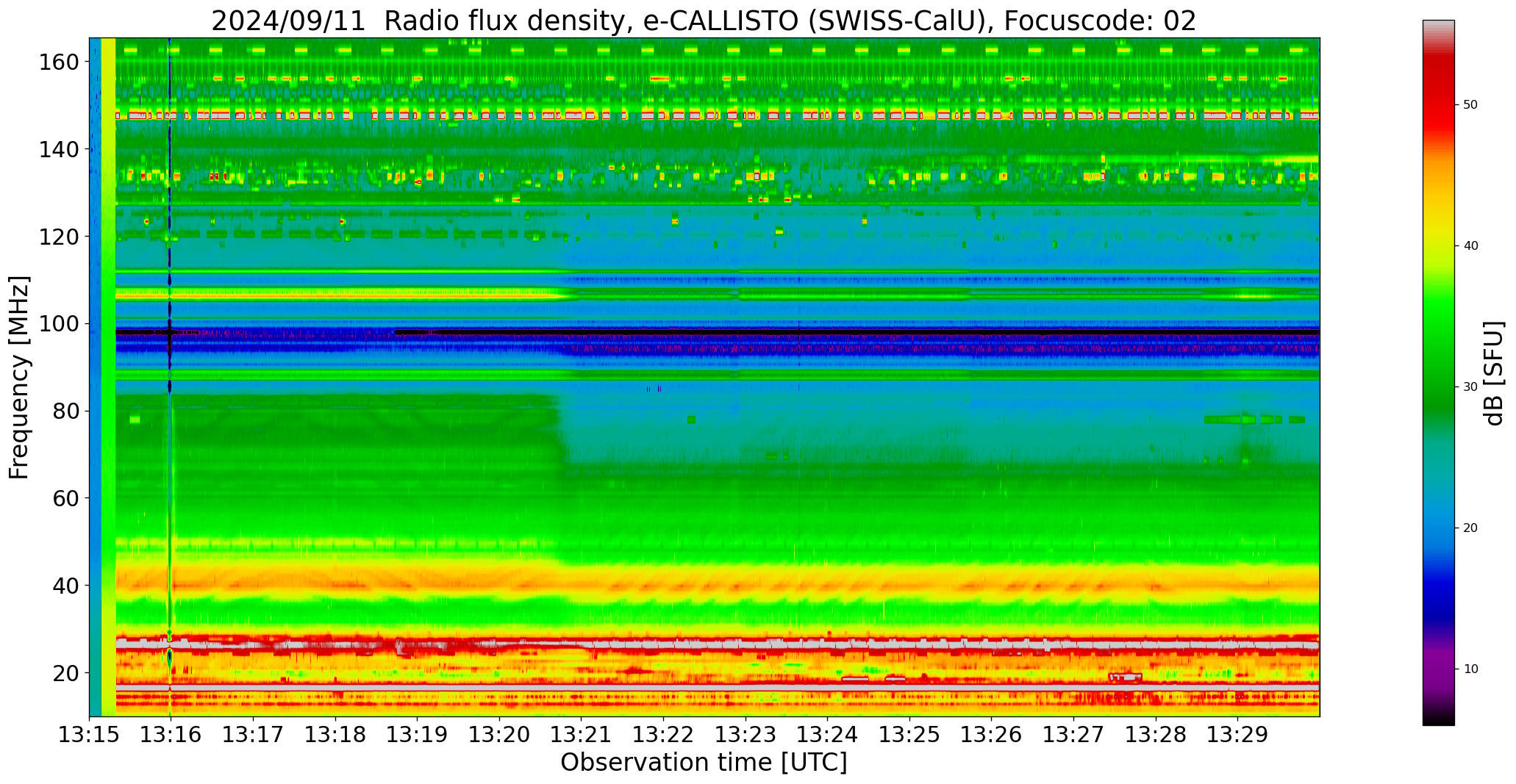Click the colorbar tick label 50
This screenshot has height=784, width=1516.
point(1470,105)
